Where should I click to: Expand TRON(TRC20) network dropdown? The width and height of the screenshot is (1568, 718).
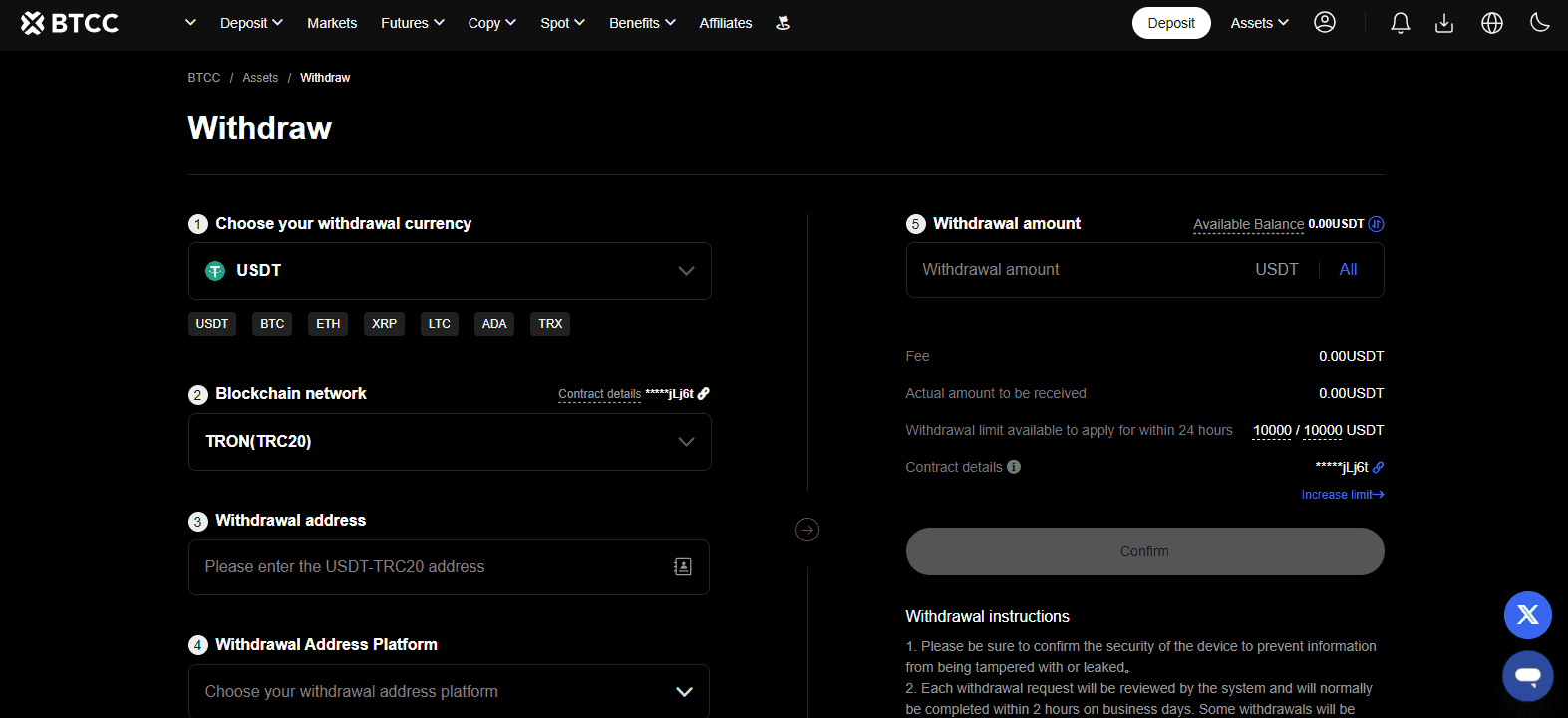click(450, 442)
